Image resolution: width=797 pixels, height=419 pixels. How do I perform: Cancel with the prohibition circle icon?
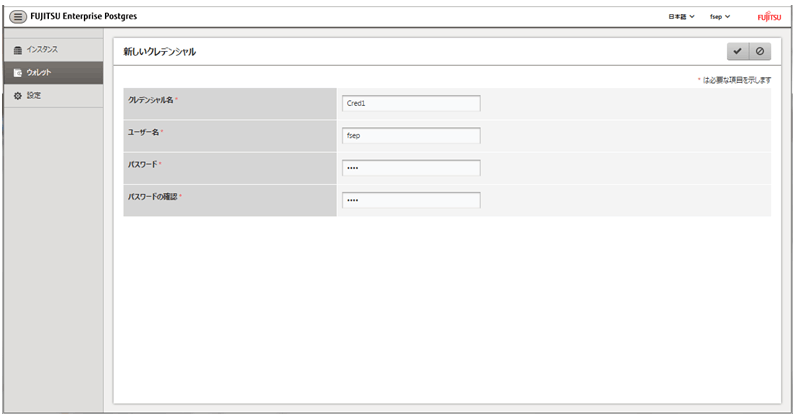point(760,51)
